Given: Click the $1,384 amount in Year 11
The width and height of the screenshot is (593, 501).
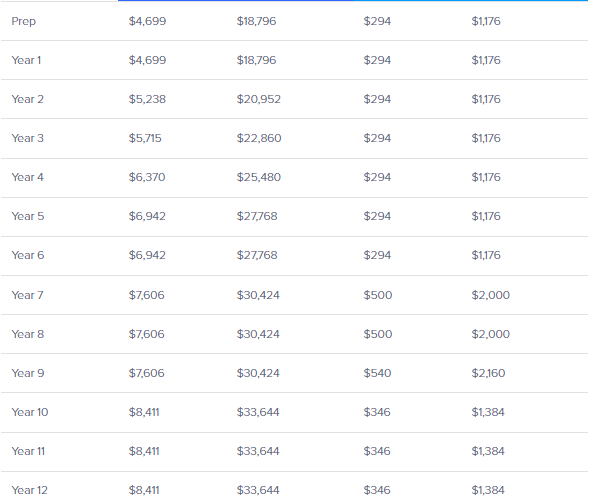Looking at the screenshot, I should [488, 451].
